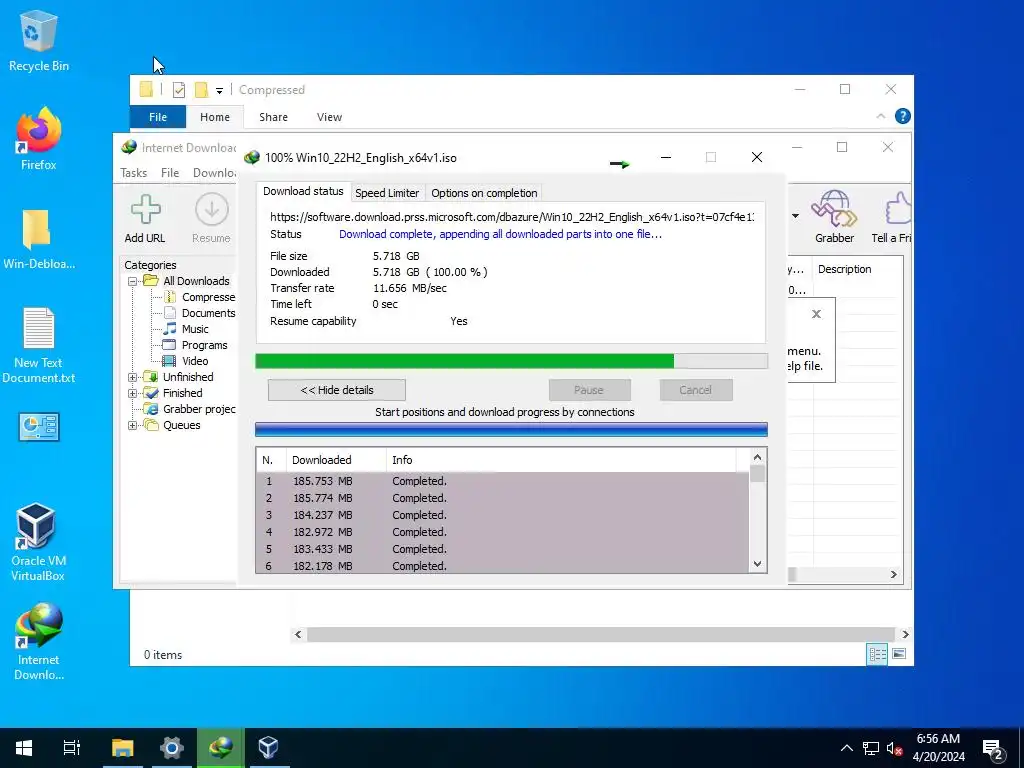Open Explorer View ribbon tab

[329, 117]
